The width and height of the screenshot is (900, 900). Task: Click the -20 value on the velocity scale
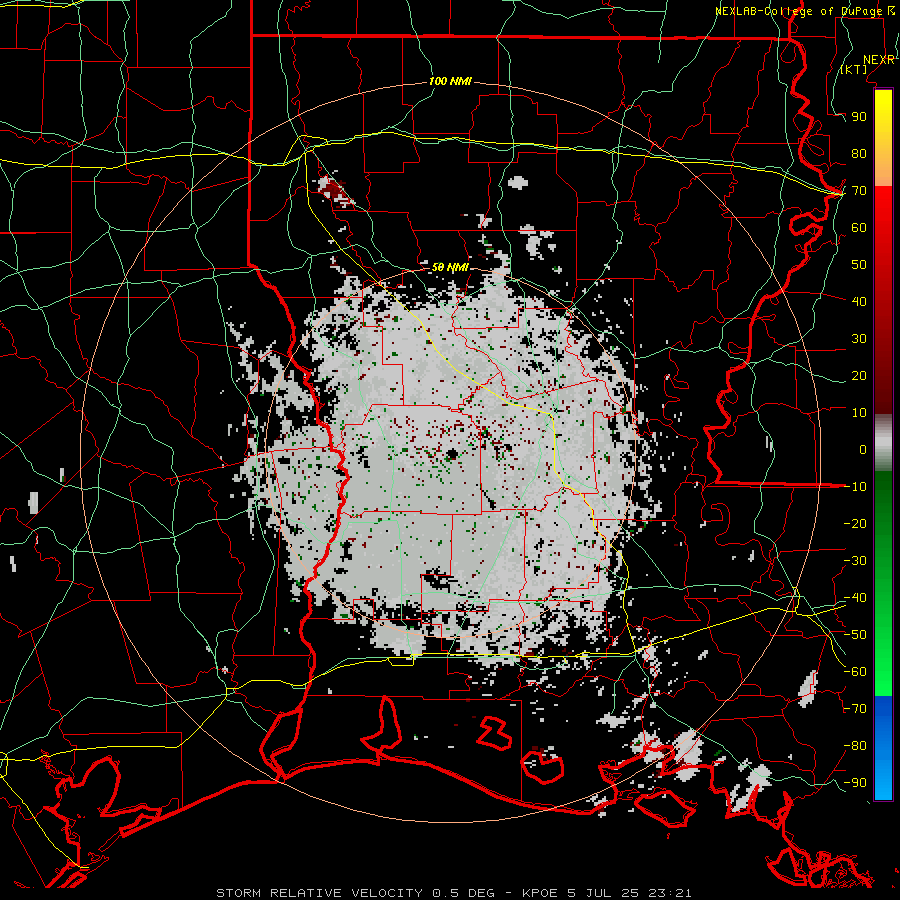(855, 523)
